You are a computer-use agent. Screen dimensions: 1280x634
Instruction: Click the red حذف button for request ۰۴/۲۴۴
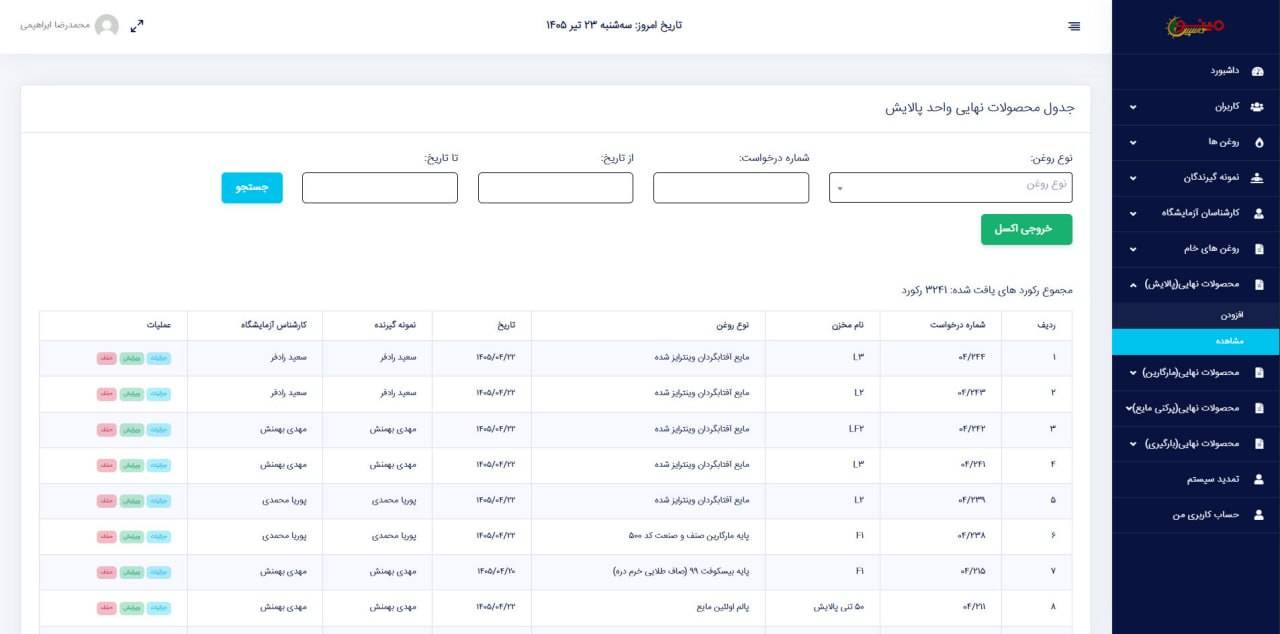pyautogui.click(x=107, y=358)
